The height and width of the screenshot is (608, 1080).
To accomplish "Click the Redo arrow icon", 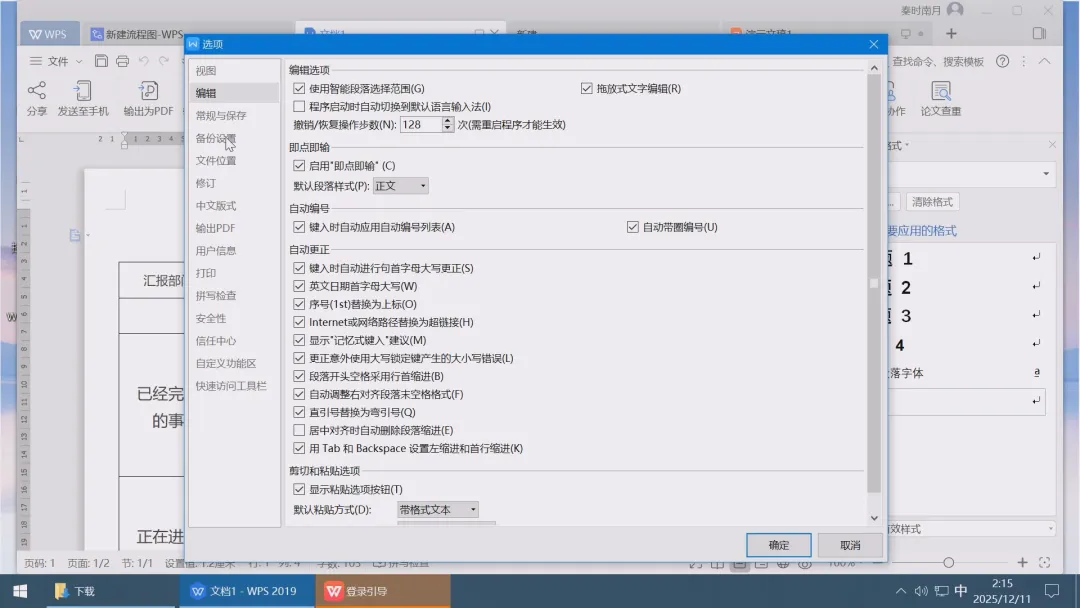I will coord(164,61).
